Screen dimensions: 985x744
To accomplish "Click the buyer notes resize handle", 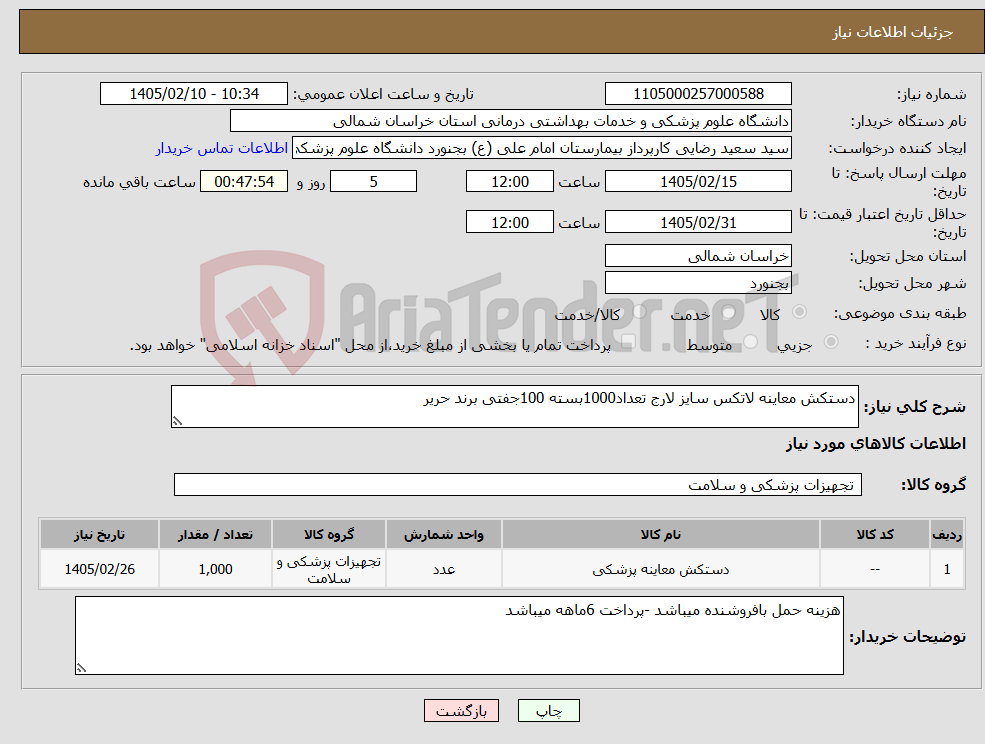I will pyautogui.click(x=81, y=669).
